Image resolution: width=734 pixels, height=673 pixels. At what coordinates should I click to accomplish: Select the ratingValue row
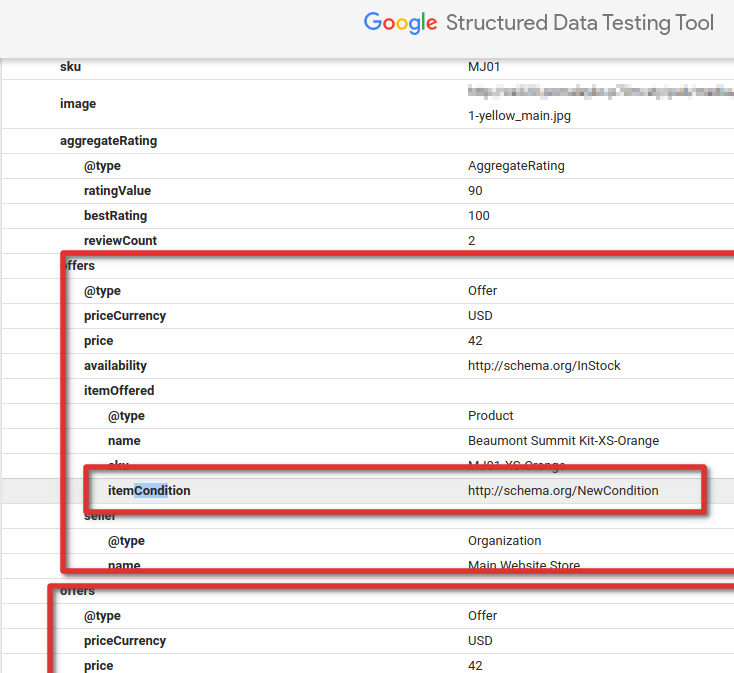tap(117, 191)
